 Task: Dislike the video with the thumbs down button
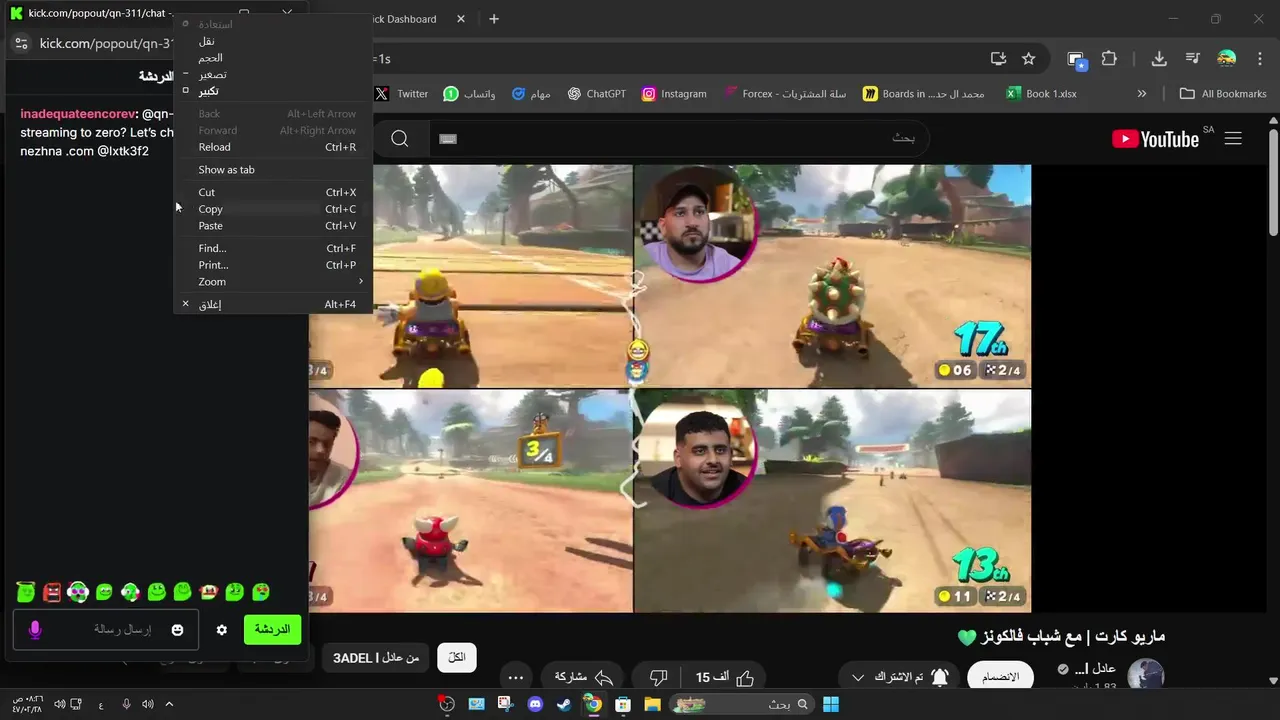[658, 677]
